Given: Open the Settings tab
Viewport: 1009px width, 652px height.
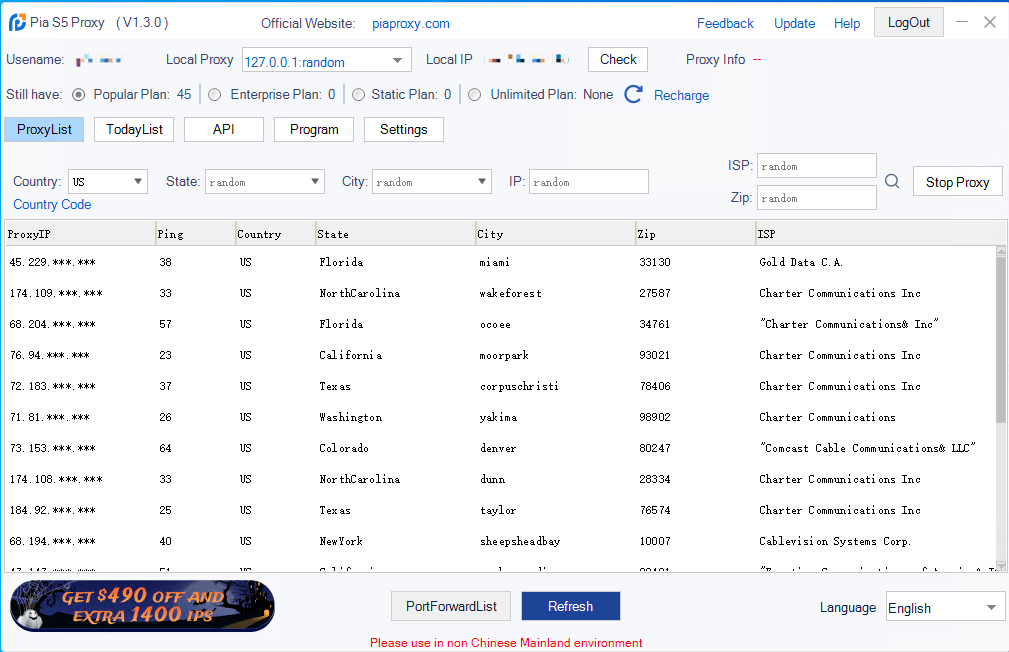Looking at the screenshot, I should point(403,129).
